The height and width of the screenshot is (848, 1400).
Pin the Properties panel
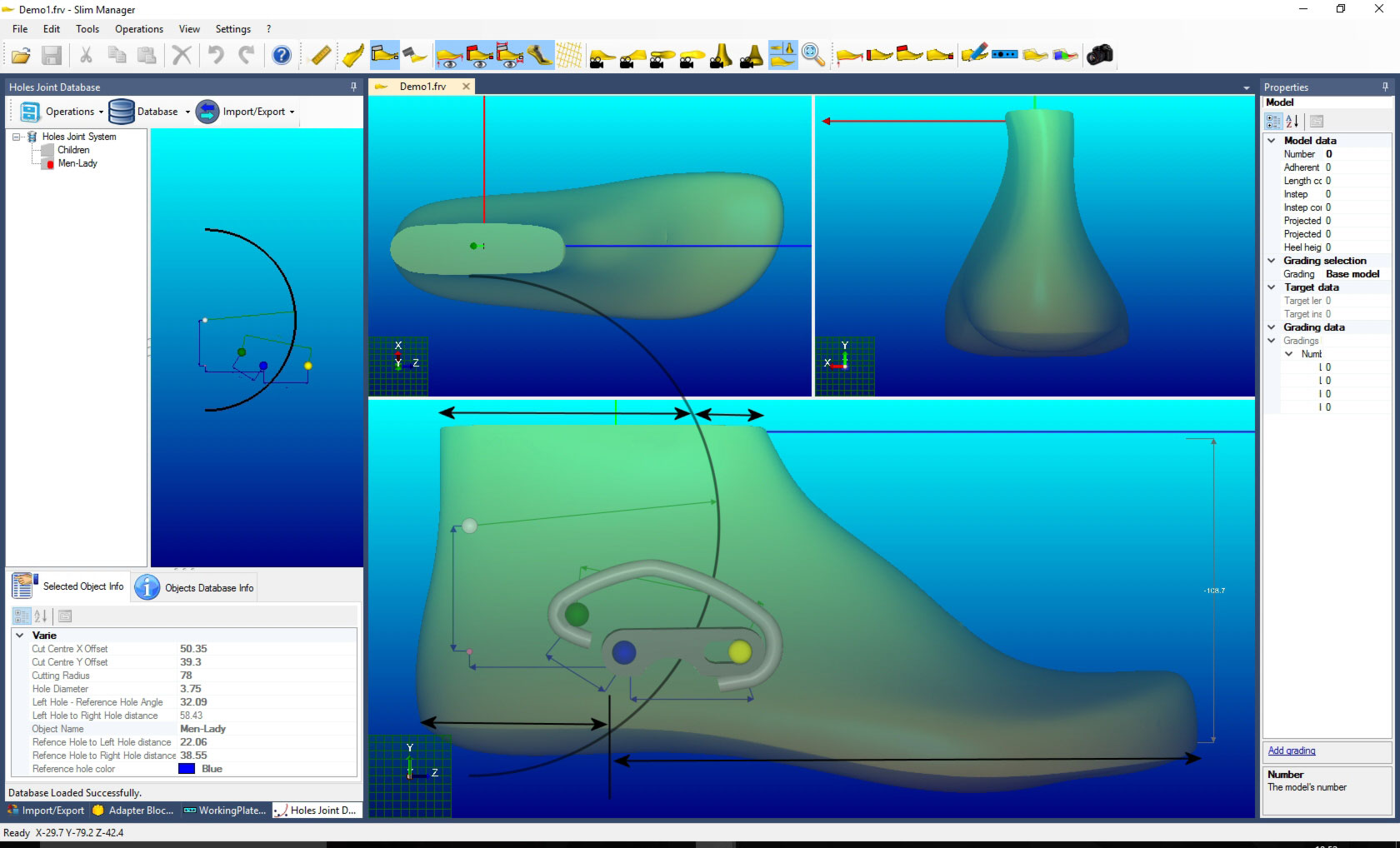[x=1385, y=87]
